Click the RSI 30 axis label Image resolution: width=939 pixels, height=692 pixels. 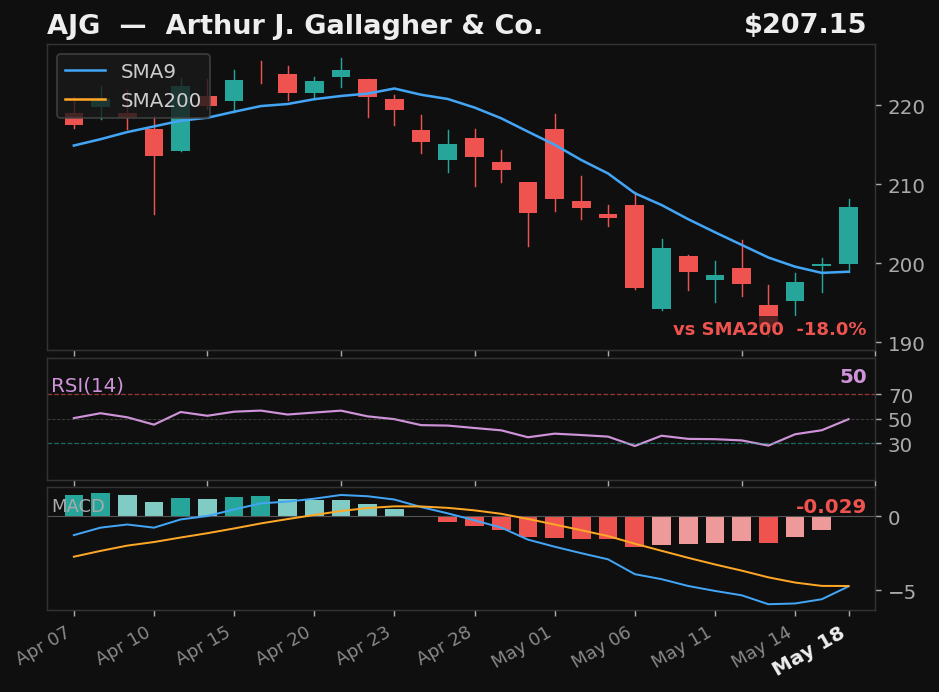900,445
